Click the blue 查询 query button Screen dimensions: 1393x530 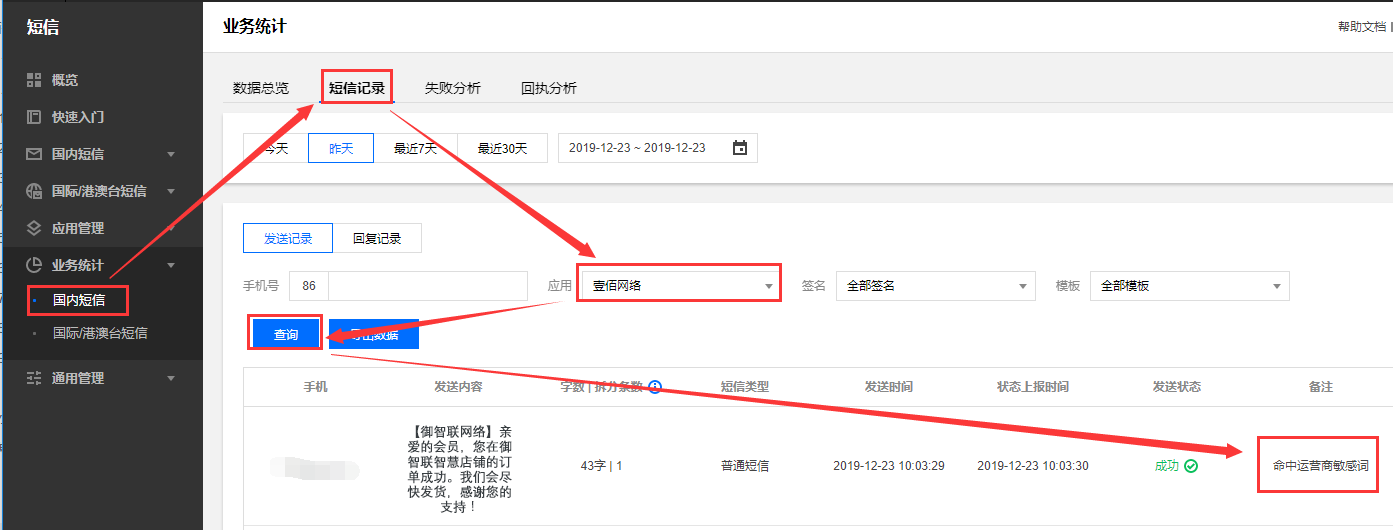click(x=286, y=334)
